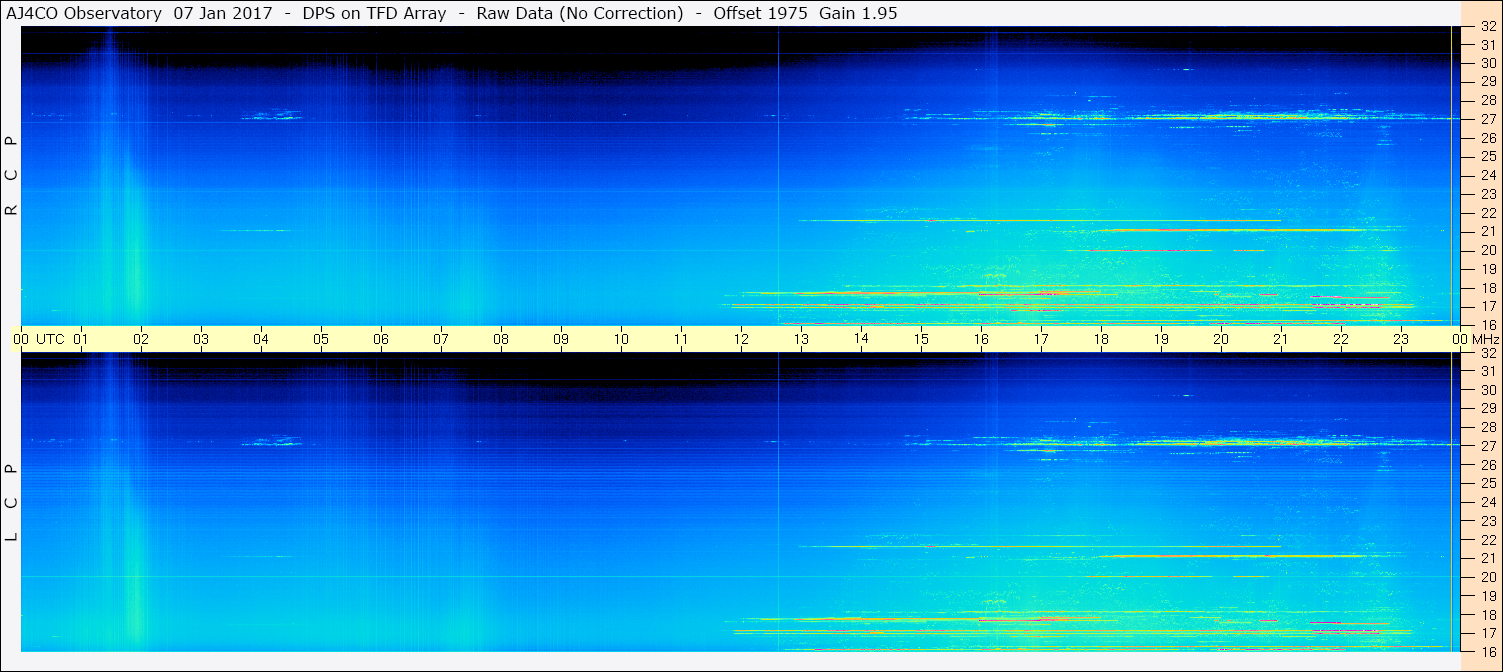Click the 28 MHz label beside RCP panel

(x=1488, y=100)
